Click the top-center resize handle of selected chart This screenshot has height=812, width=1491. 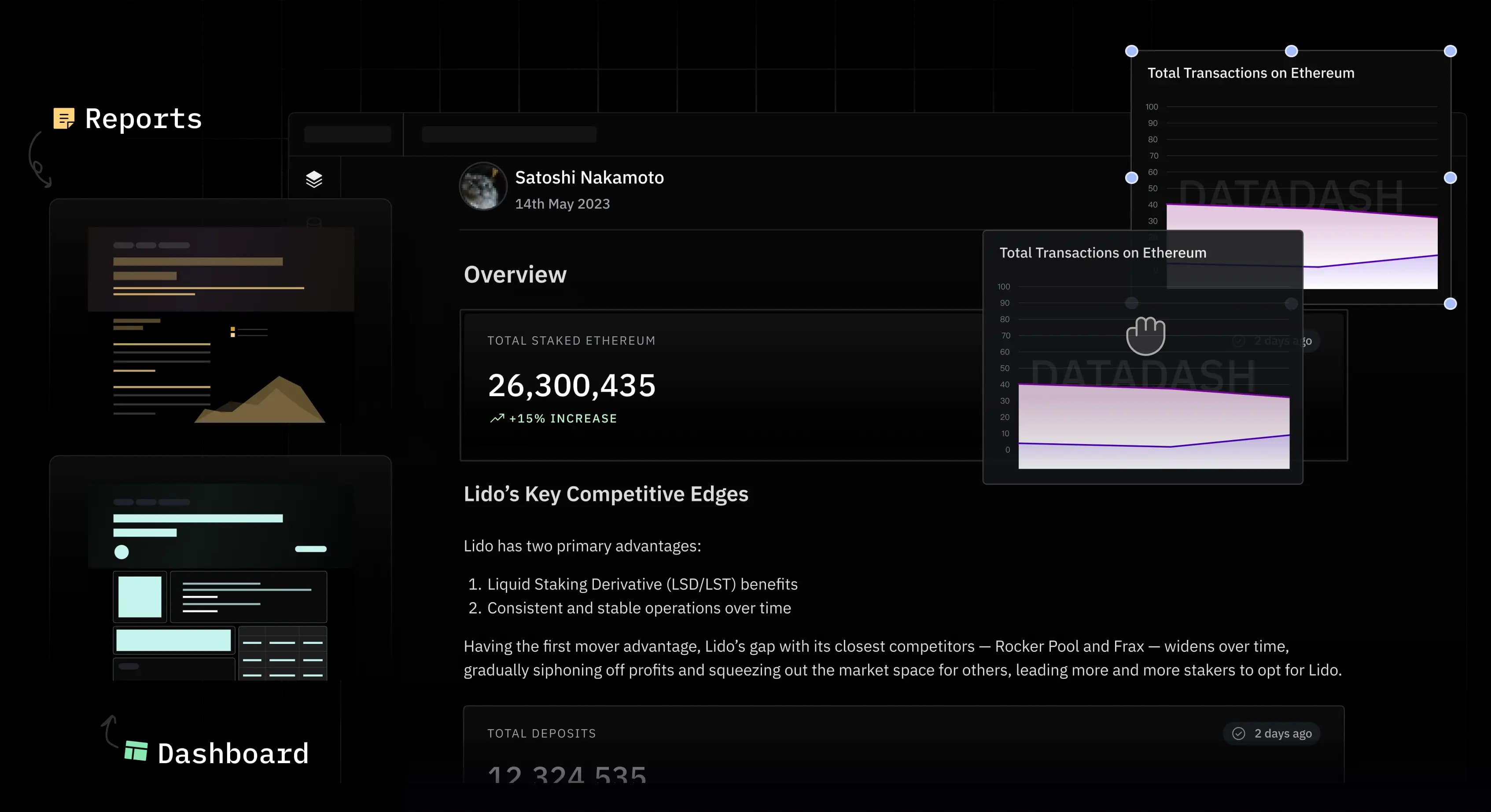click(x=1291, y=51)
